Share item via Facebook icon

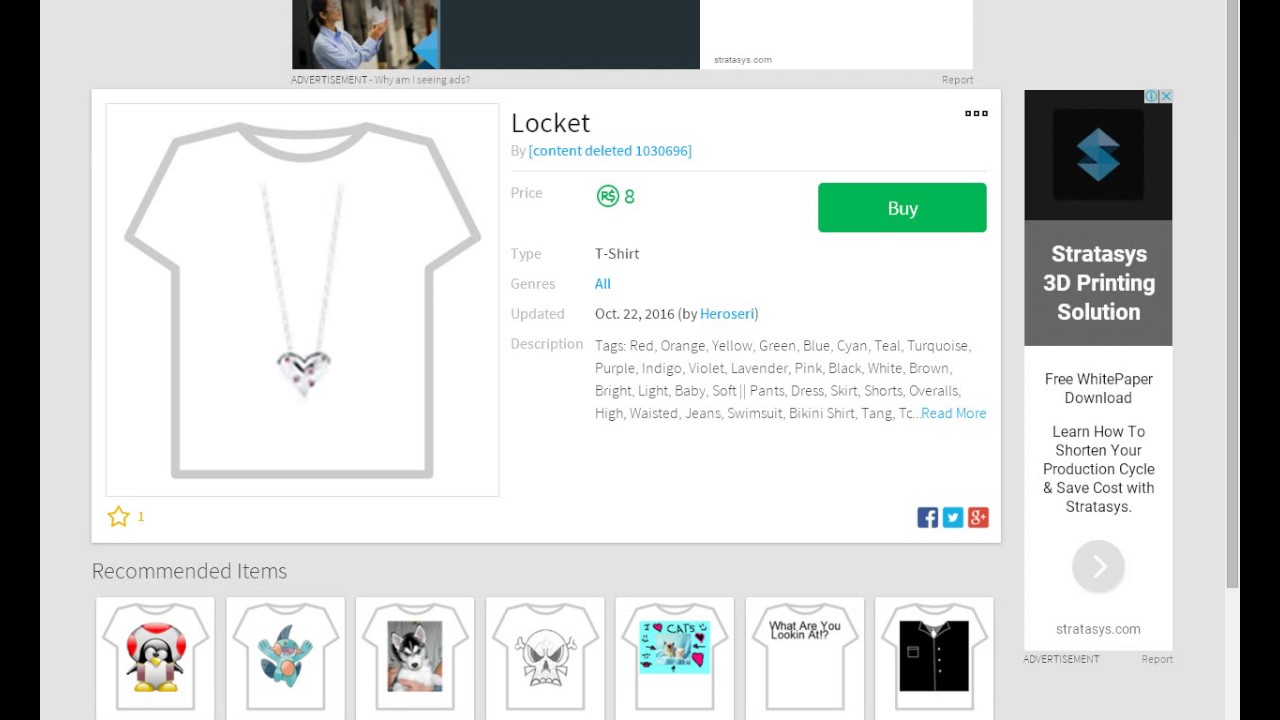pos(928,517)
